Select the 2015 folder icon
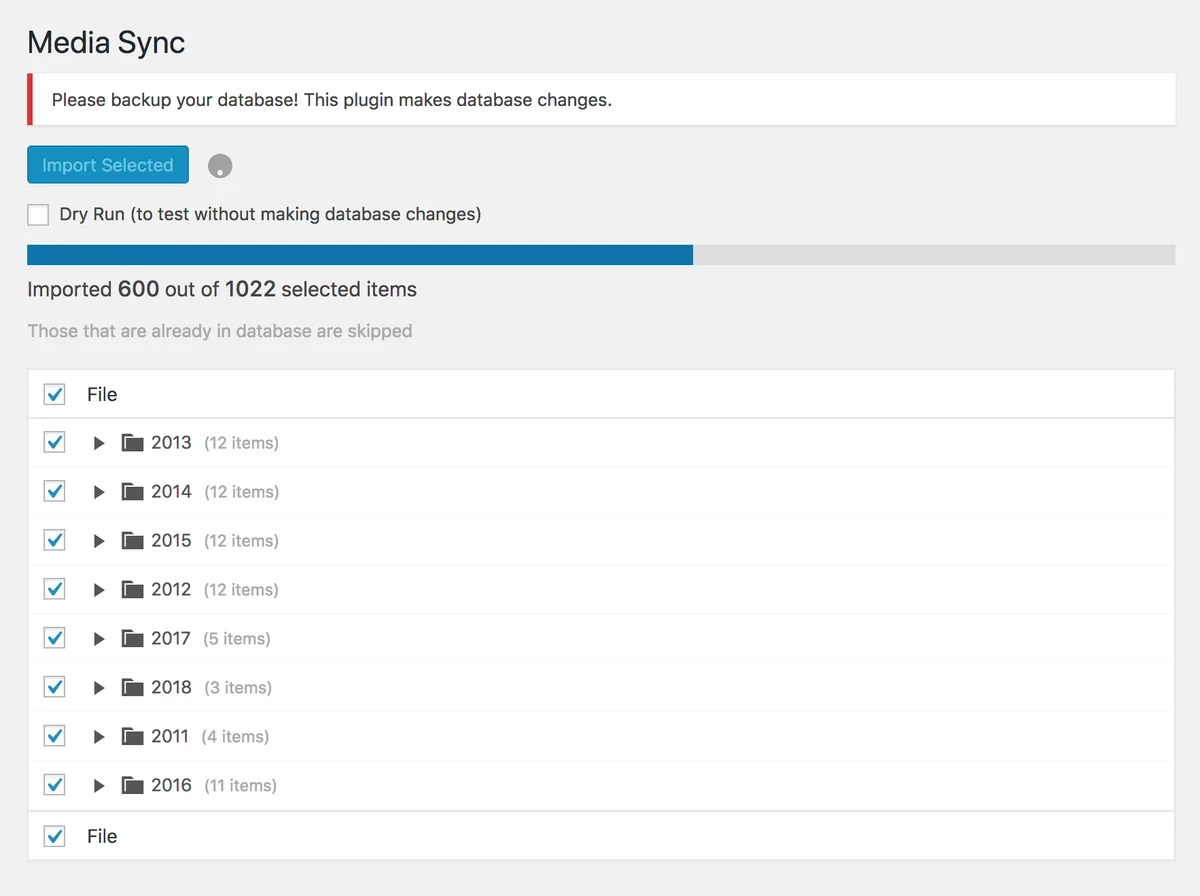The image size is (1200, 896). (x=132, y=540)
